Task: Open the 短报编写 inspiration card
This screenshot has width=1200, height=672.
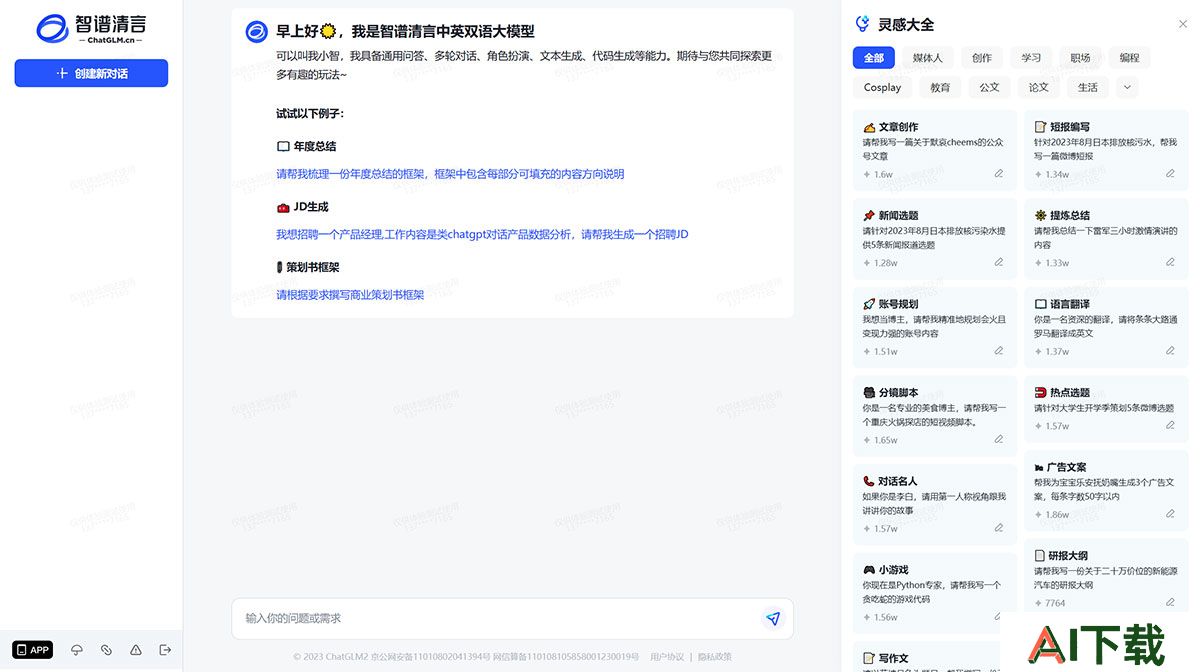Action: tap(1105, 149)
